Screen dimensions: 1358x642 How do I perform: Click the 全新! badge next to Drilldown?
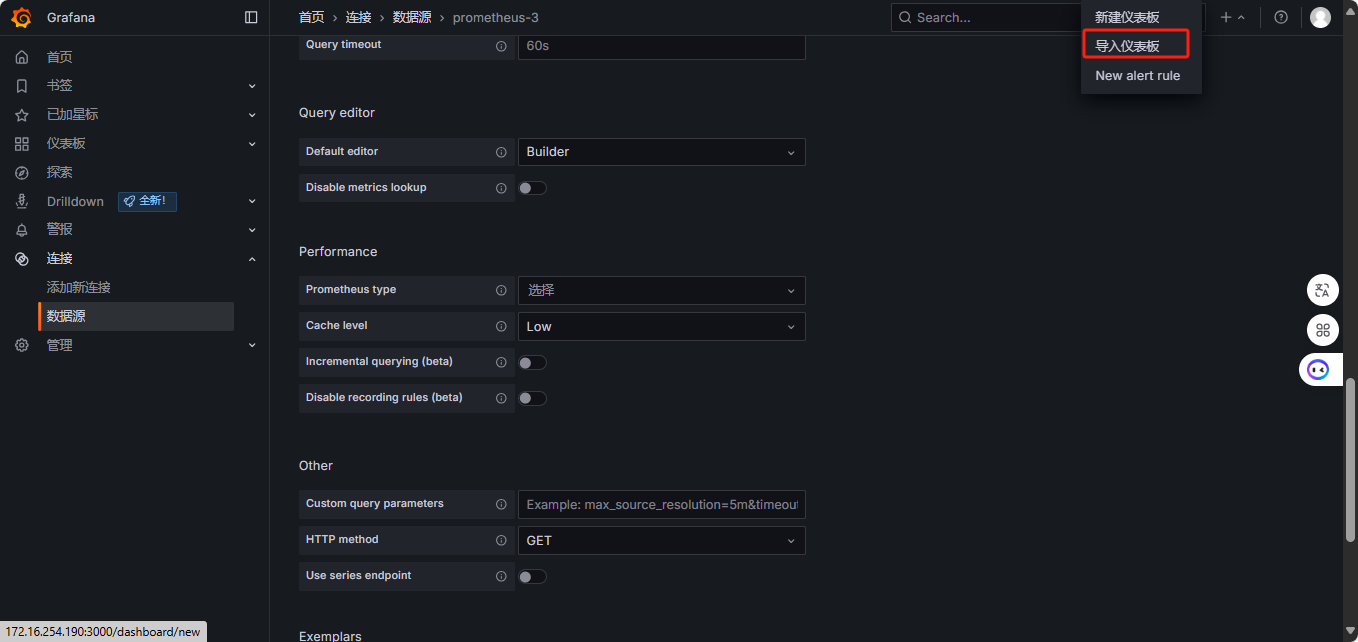[147, 201]
